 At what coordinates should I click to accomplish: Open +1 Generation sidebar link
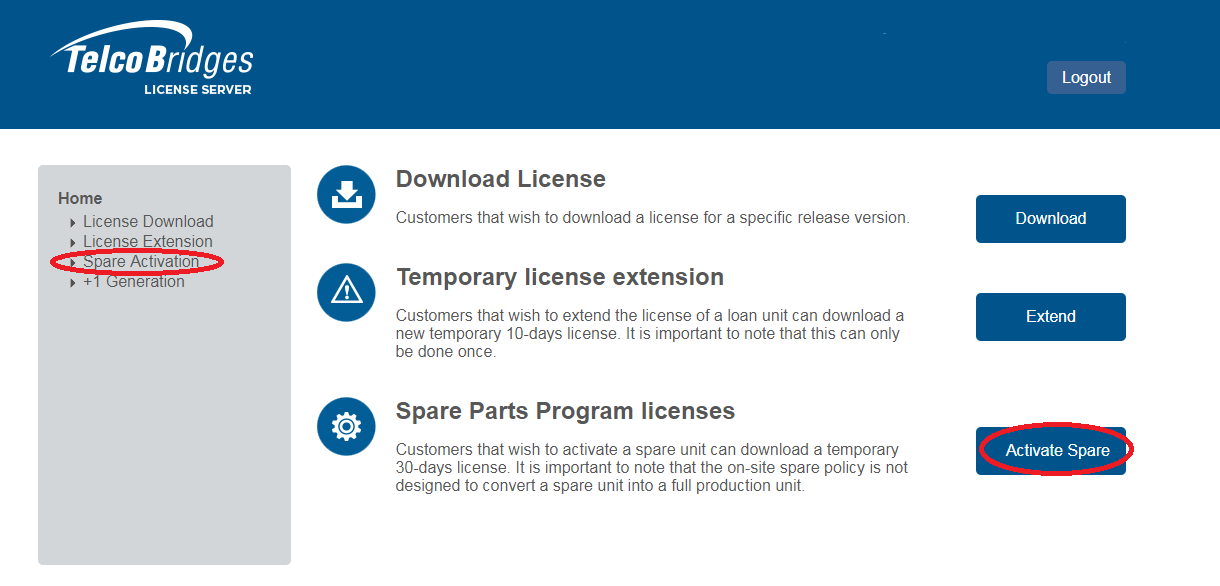[x=134, y=282]
